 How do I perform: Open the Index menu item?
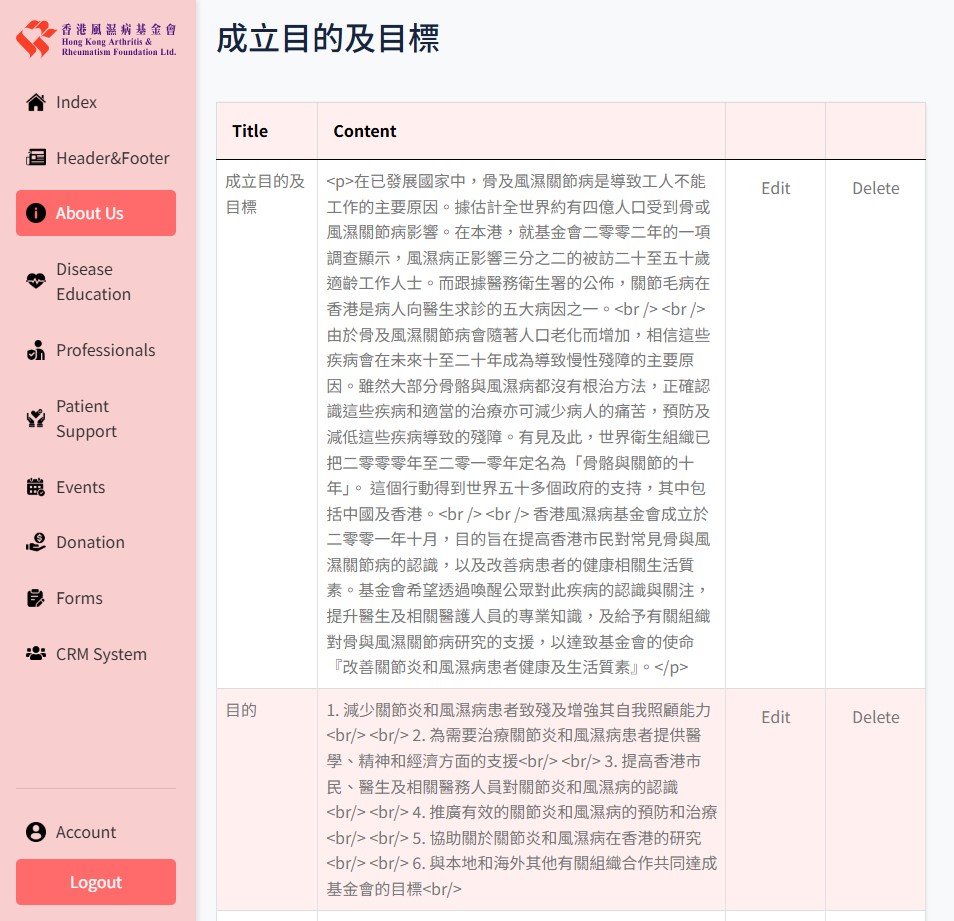click(x=77, y=102)
